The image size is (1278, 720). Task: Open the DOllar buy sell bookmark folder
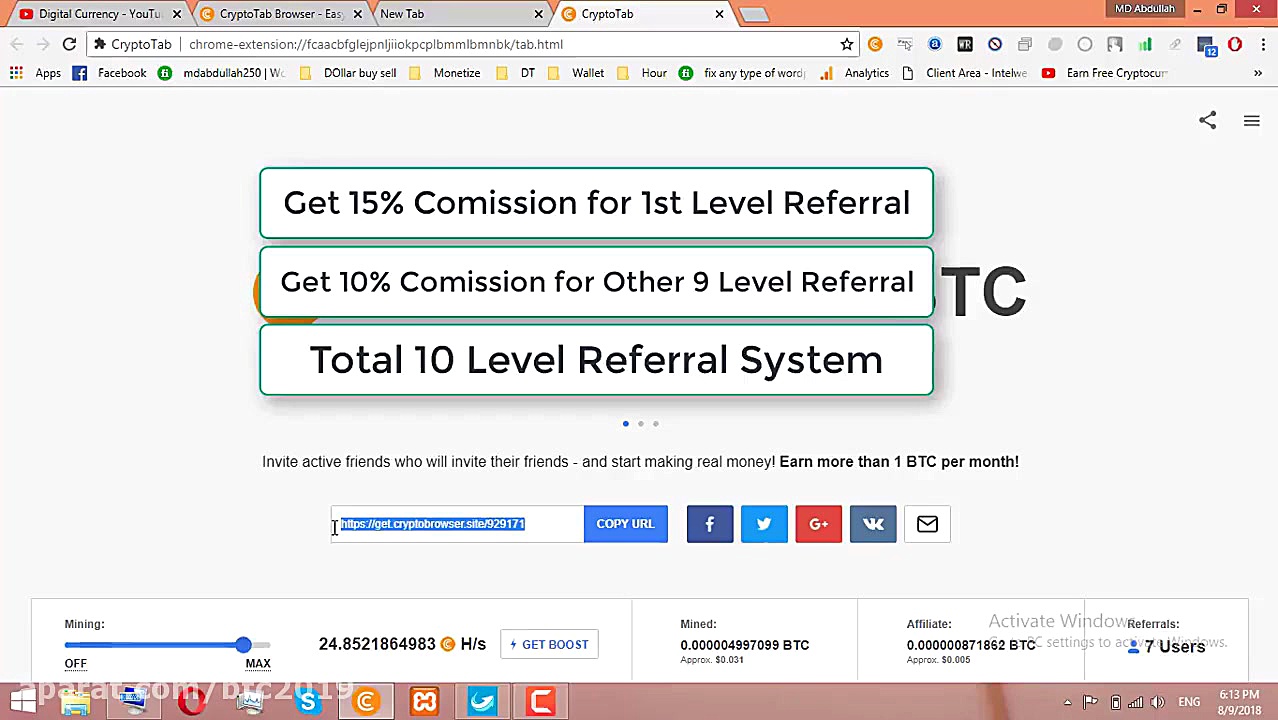tap(348, 73)
